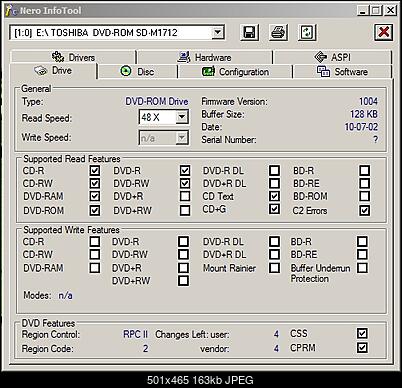Toggle Mount Rainier checkbox

click(274, 268)
